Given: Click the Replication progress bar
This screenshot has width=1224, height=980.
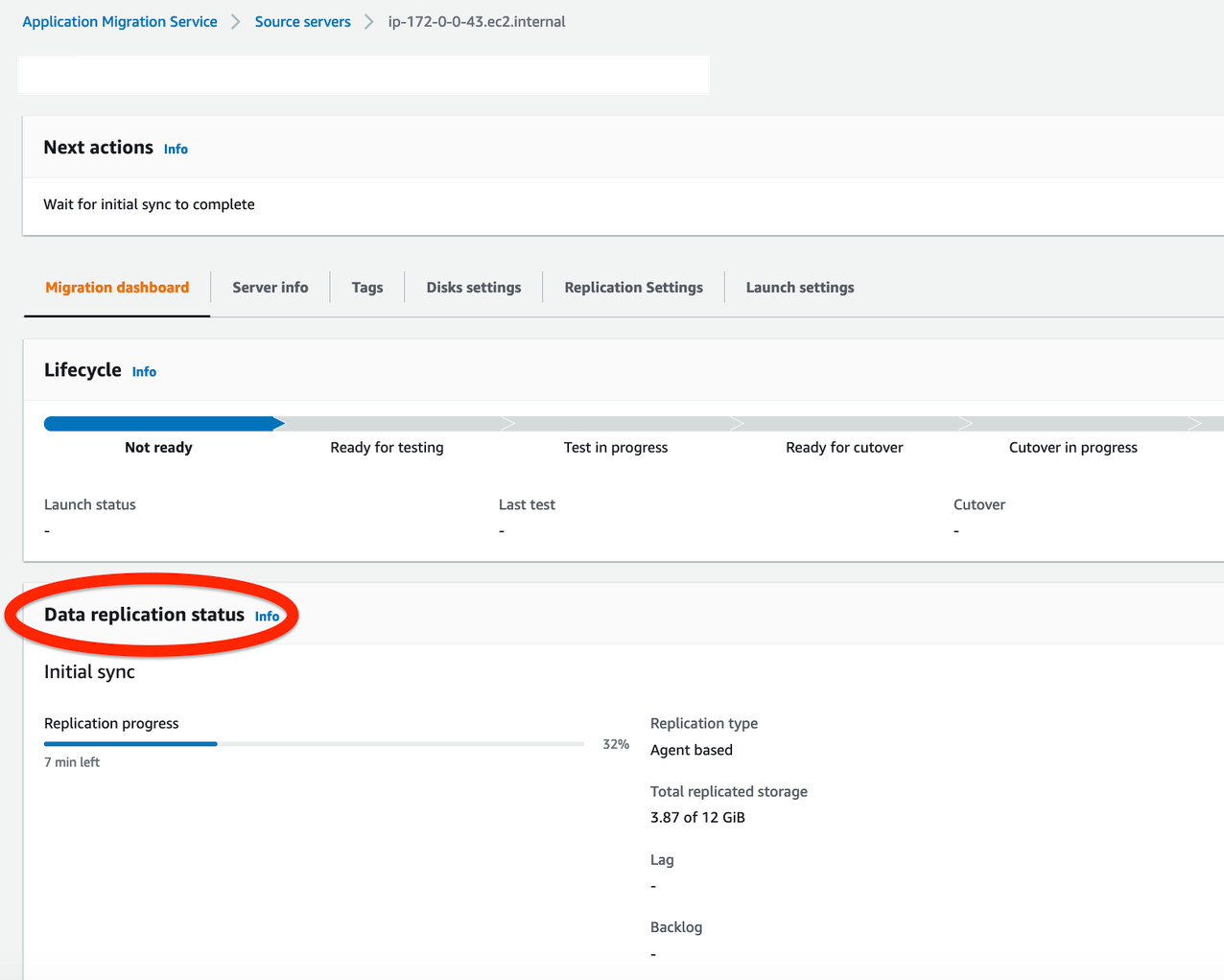Looking at the screenshot, I should (x=314, y=743).
